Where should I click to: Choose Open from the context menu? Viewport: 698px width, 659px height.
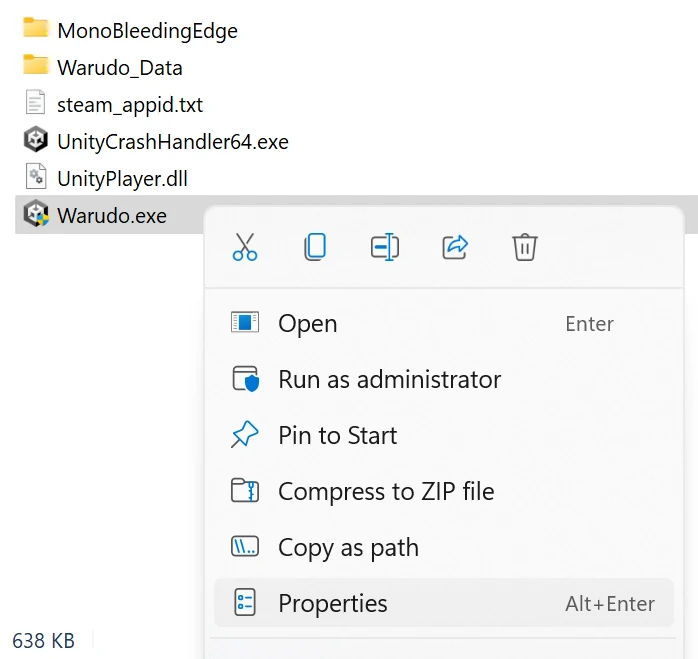[x=443, y=323]
